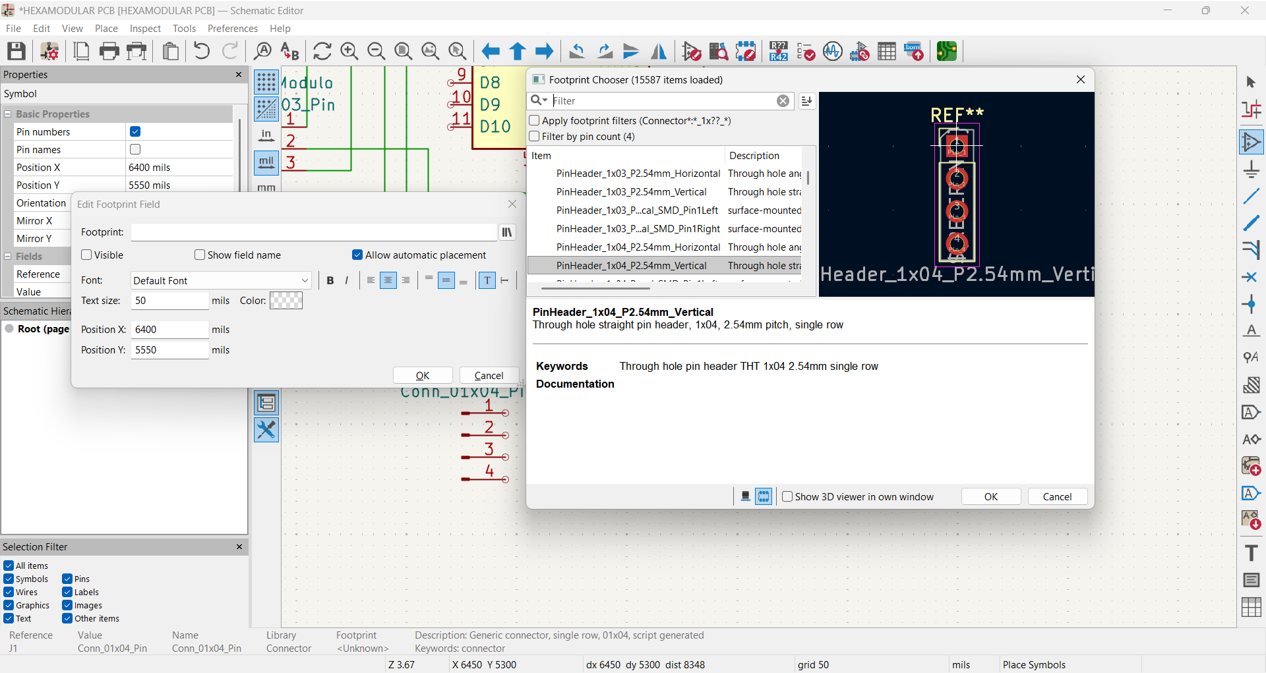This screenshot has height=673, width=1266.
Task: Enable the Visible checkbox
Action: [87, 255]
